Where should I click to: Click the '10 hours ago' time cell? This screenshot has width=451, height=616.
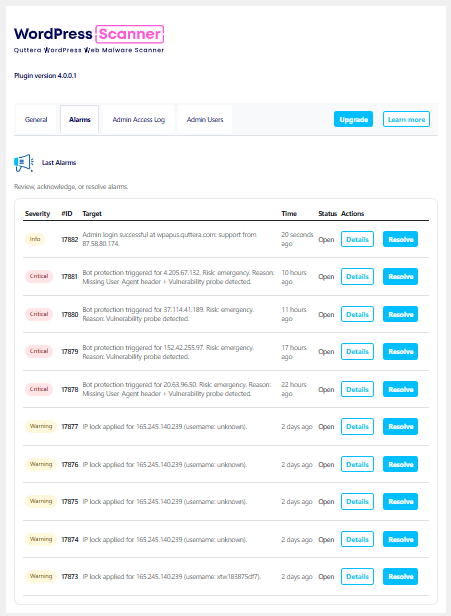tap(294, 277)
